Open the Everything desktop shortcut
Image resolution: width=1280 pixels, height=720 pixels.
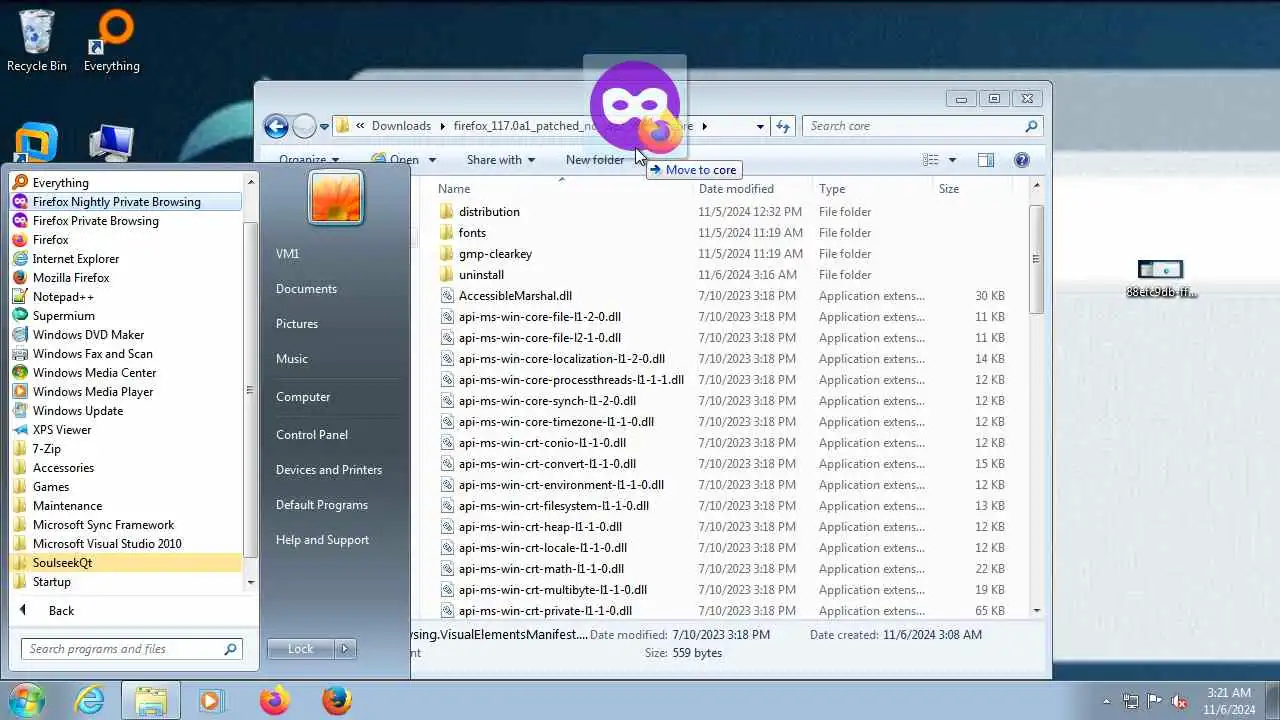coord(111,41)
